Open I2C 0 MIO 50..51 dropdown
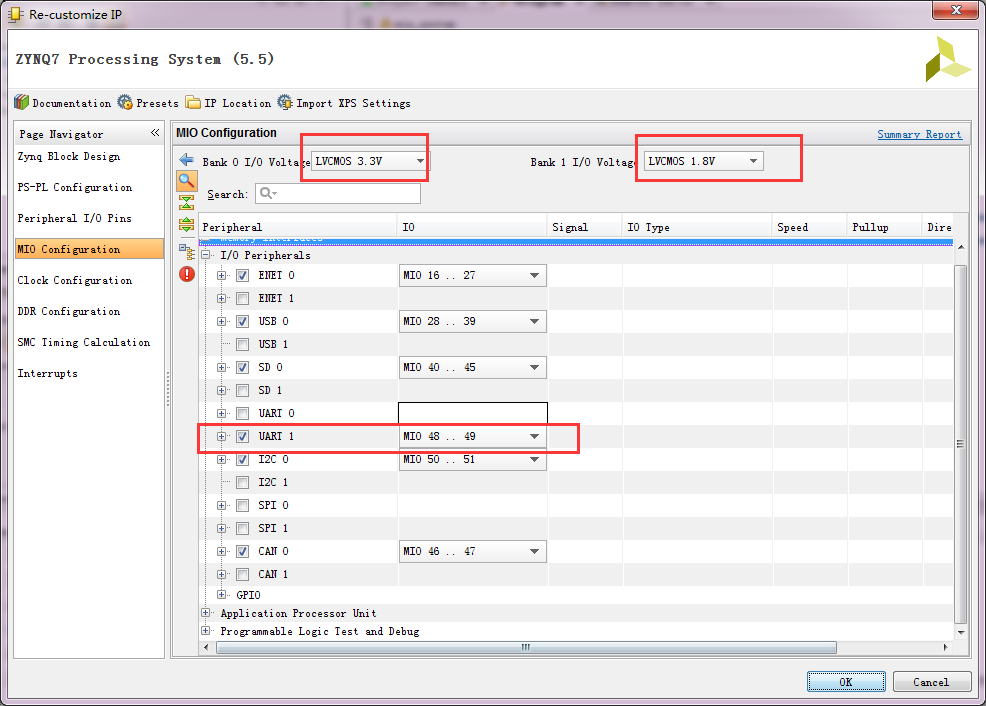Image resolution: width=986 pixels, height=706 pixels. tap(472, 460)
